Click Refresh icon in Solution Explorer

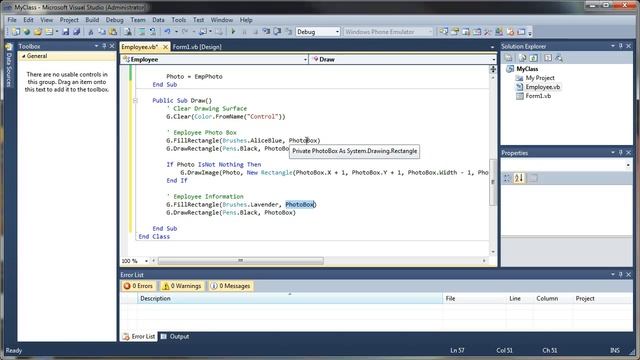coord(533,58)
